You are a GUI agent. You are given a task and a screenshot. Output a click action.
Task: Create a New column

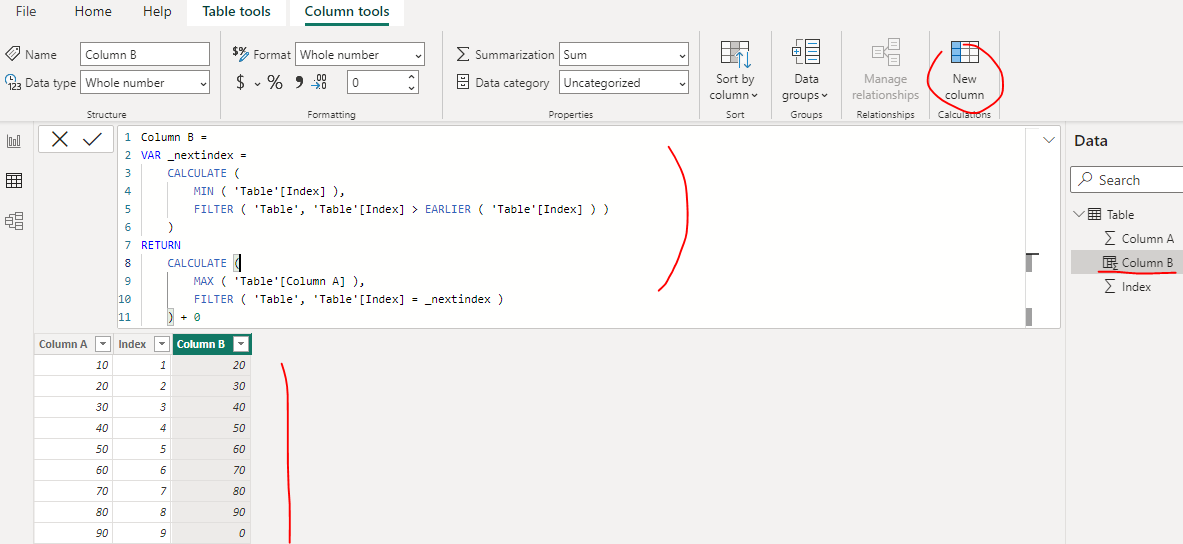pos(964,70)
